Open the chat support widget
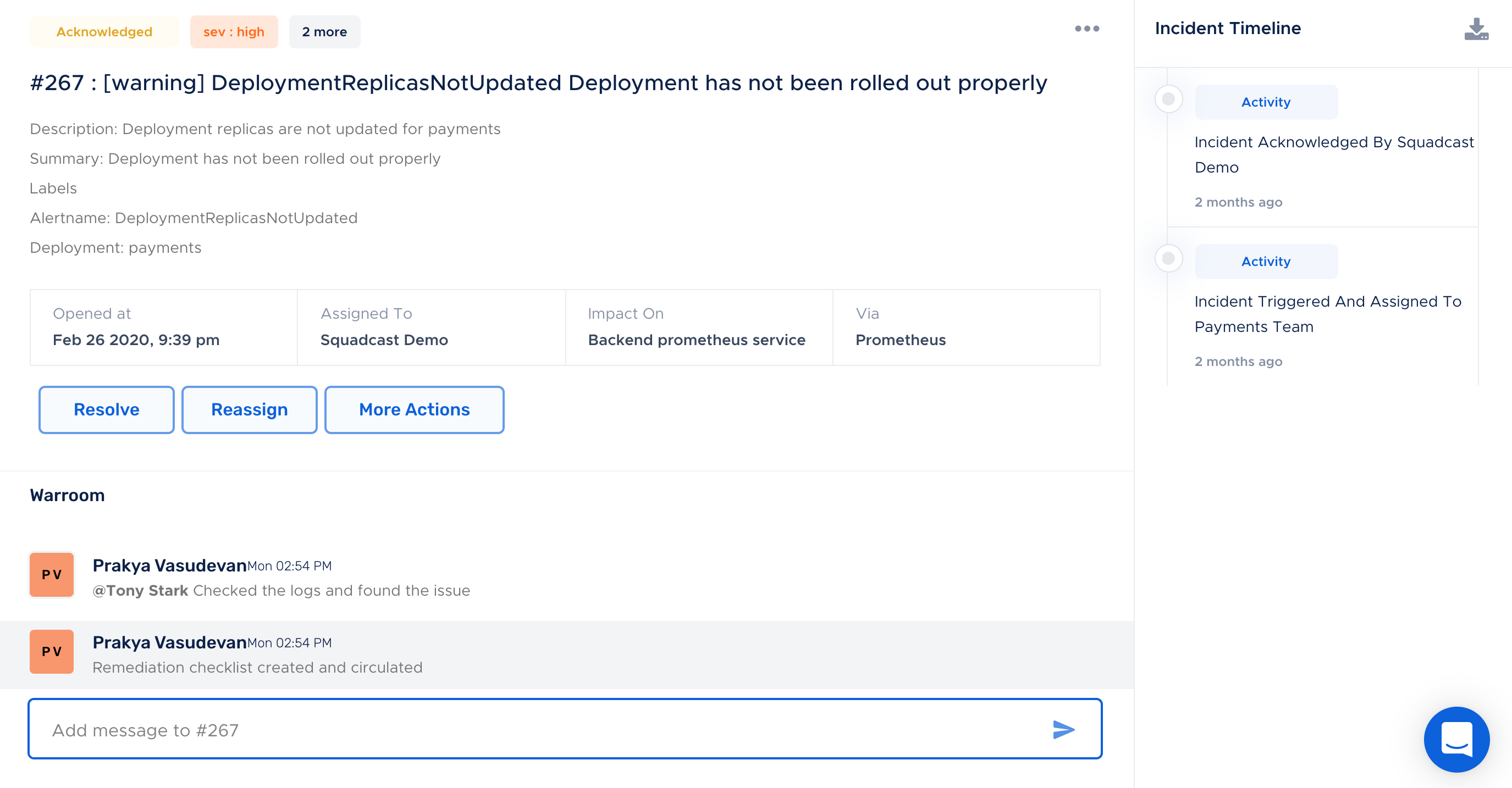The image size is (1512, 788). (x=1456, y=739)
